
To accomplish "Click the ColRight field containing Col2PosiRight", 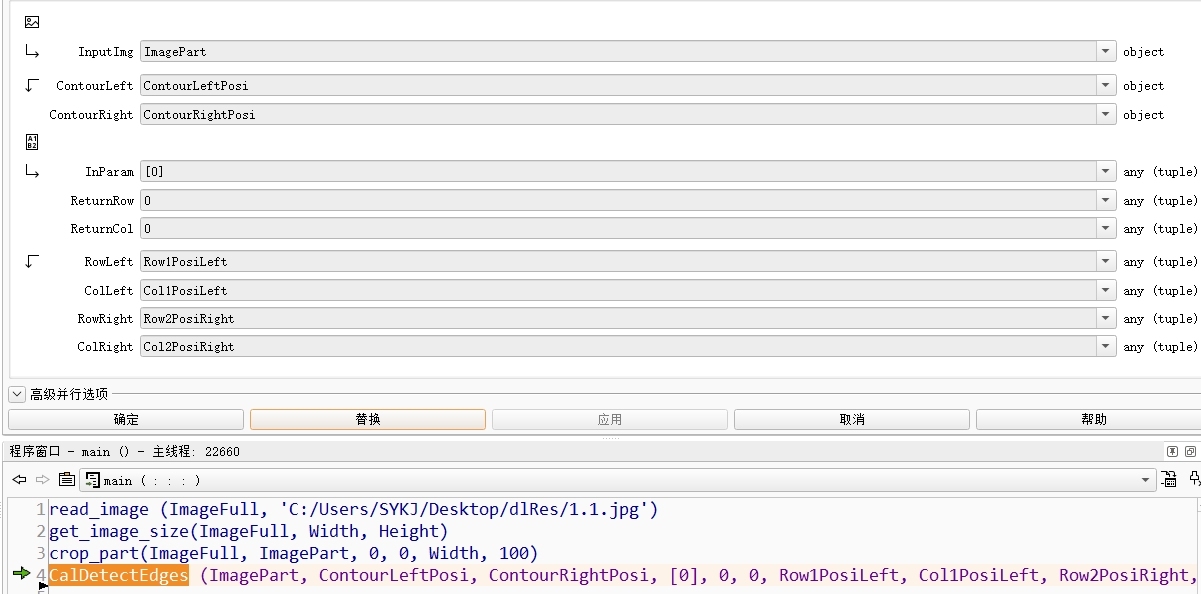I will 618,347.
